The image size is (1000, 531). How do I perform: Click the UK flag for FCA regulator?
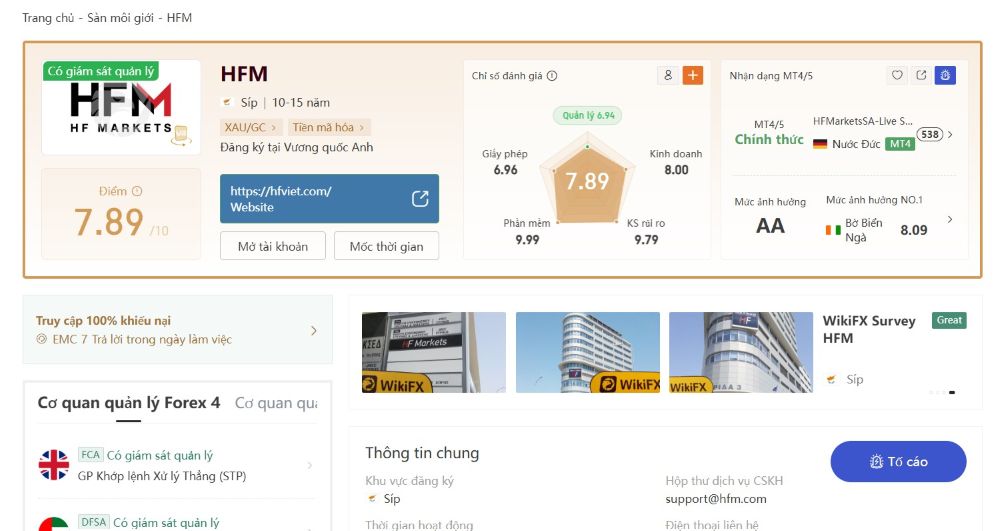(x=54, y=465)
